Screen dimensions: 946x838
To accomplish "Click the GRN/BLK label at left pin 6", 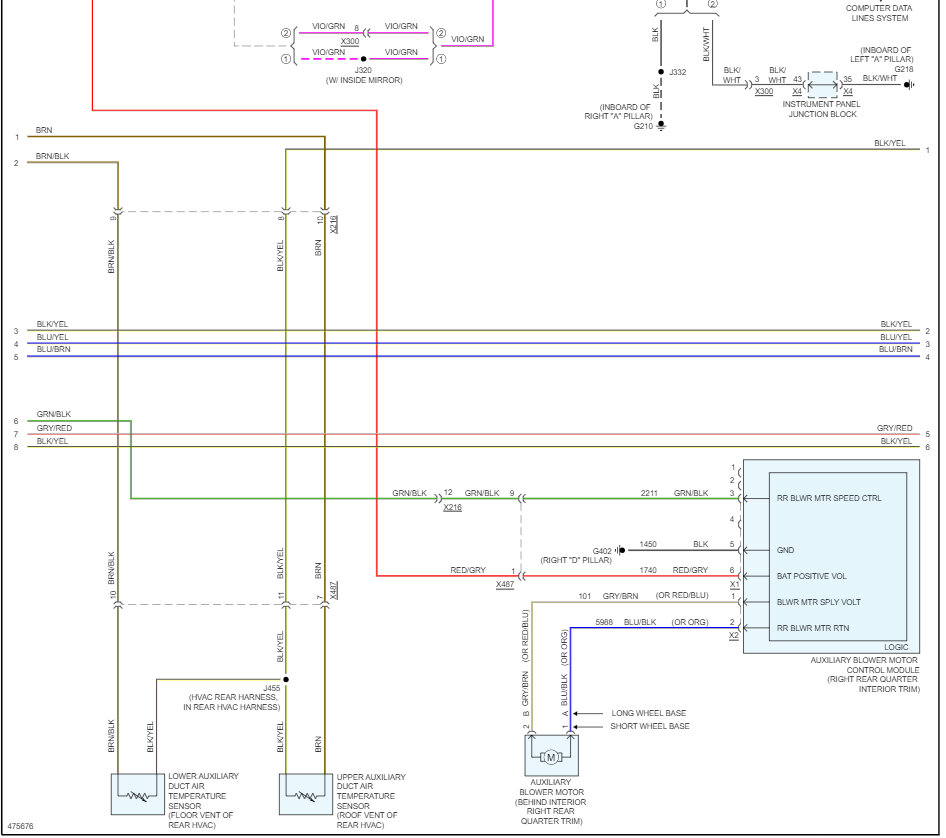I will (54, 414).
